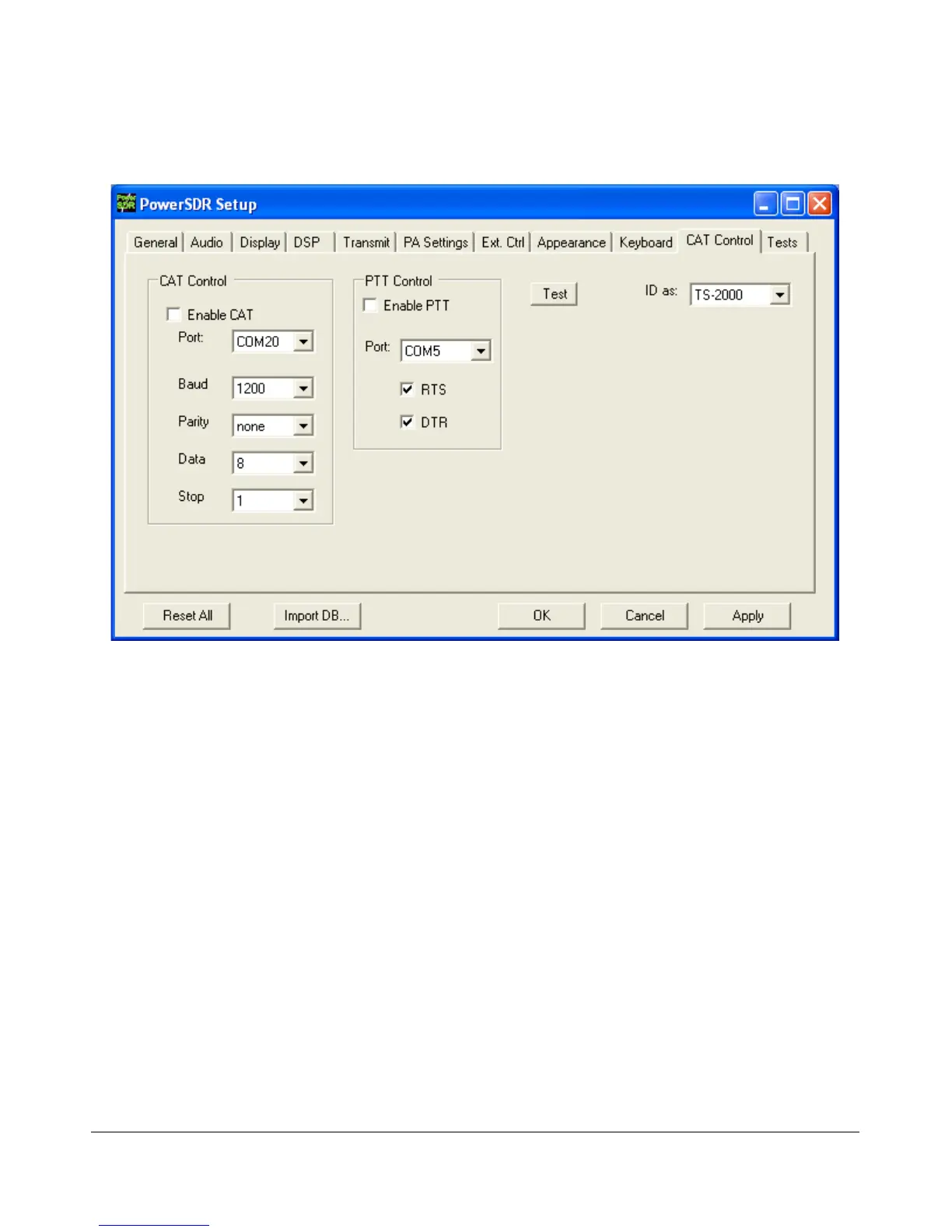This screenshot has width=952, height=1232.
Task: Switch to the Display tab
Action: [x=260, y=243]
